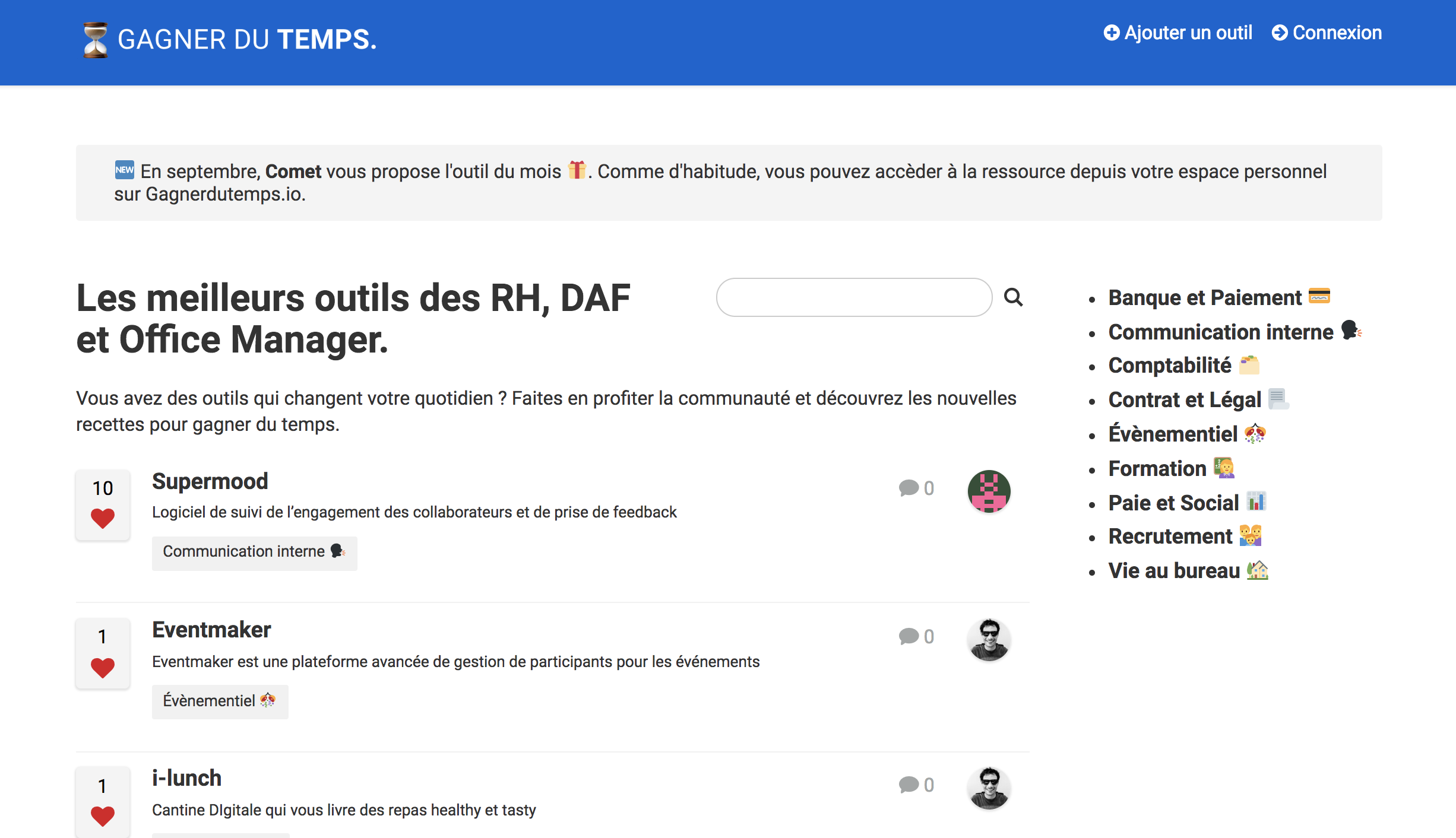Open Supermood comments bubble

pos(909,488)
